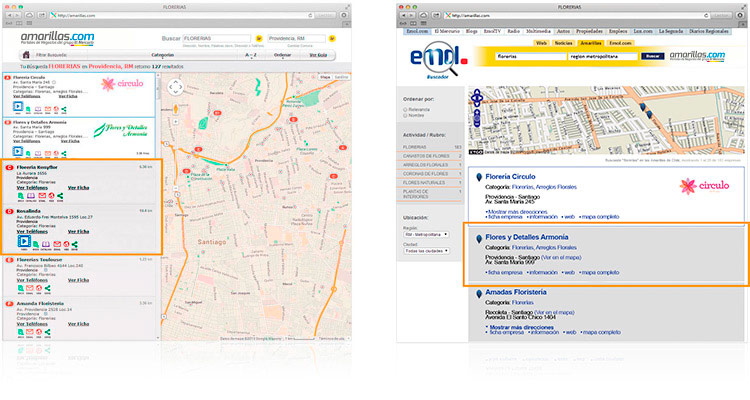This screenshot has height=400, width=750.
Task: Play the video icon for Floreria Circulo
Action: [19, 107]
